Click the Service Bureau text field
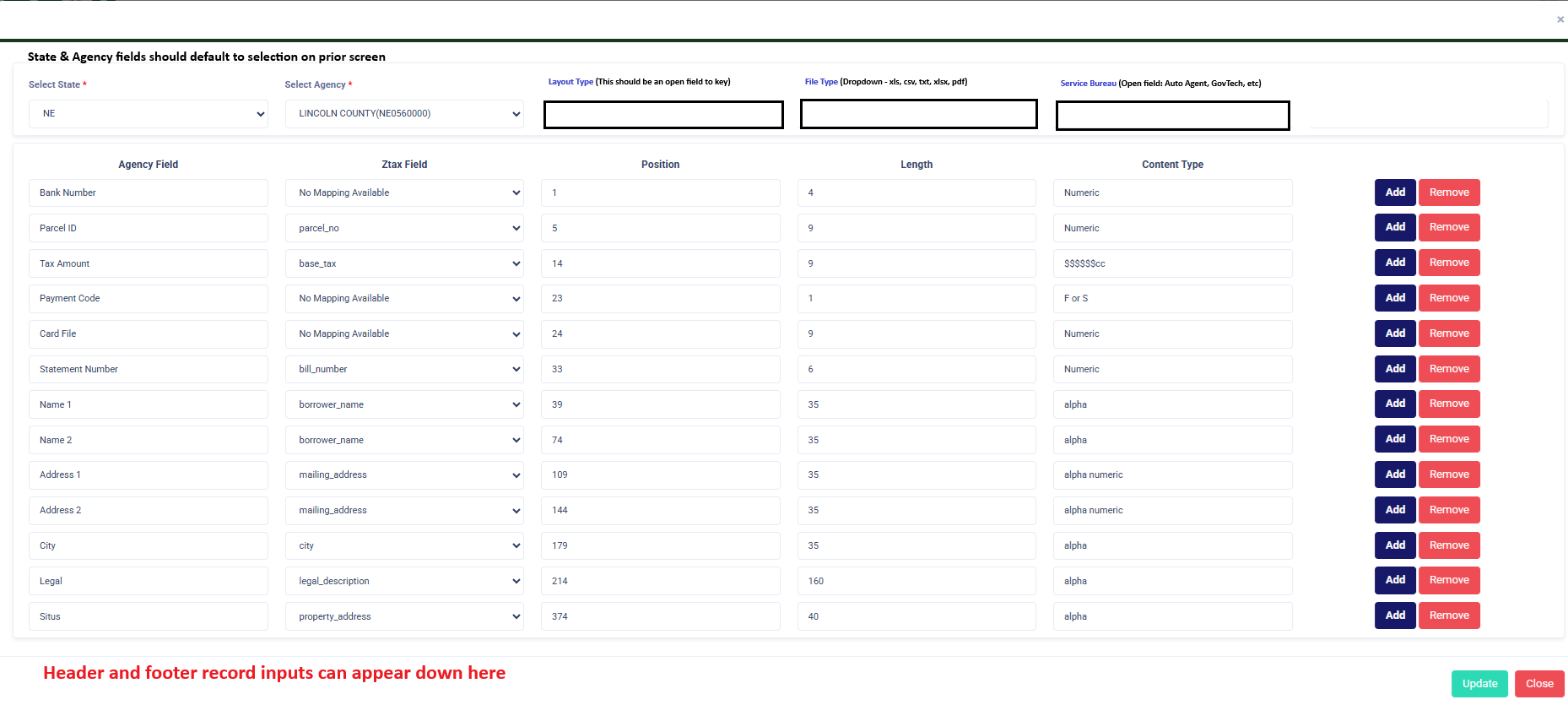The image size is (1568, 705). pyautogui.click(x=1172, y=116)
